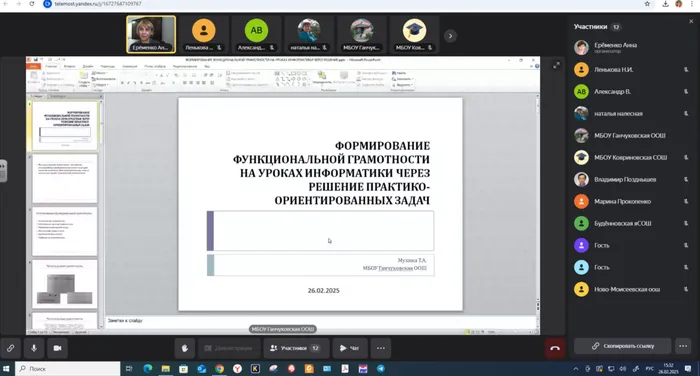This screenshot has height=376, width=700.
Task: Open the more menu beside Скопировать ссылку
Action: pyautogui.click(x=683, y=346)
